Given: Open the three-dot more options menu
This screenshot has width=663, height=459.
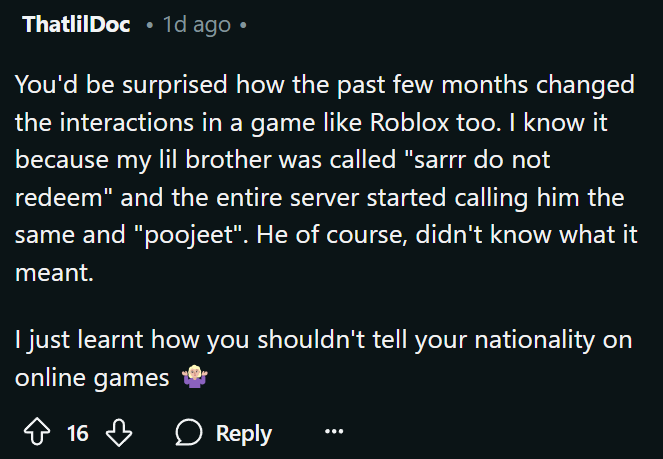Looking at the screenshot, I should (334, 432).
